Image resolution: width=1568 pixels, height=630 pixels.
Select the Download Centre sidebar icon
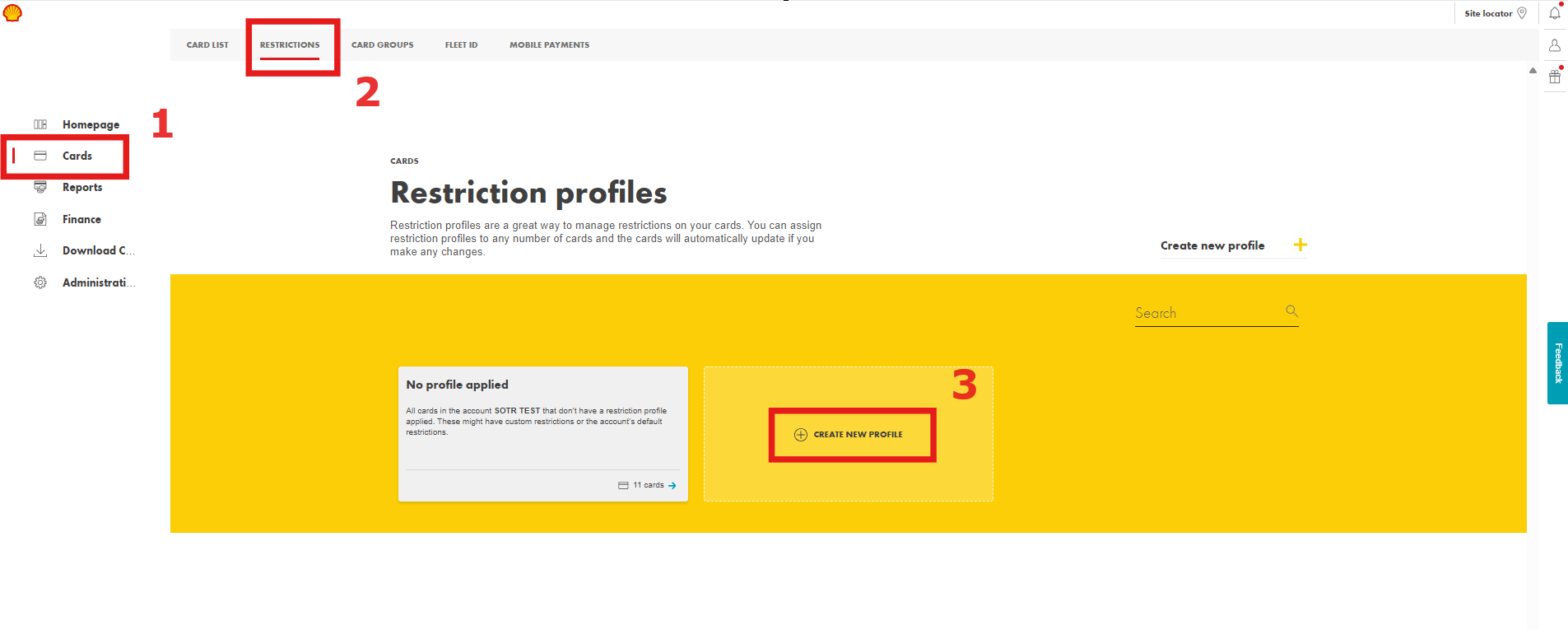[x=41, y=250]
